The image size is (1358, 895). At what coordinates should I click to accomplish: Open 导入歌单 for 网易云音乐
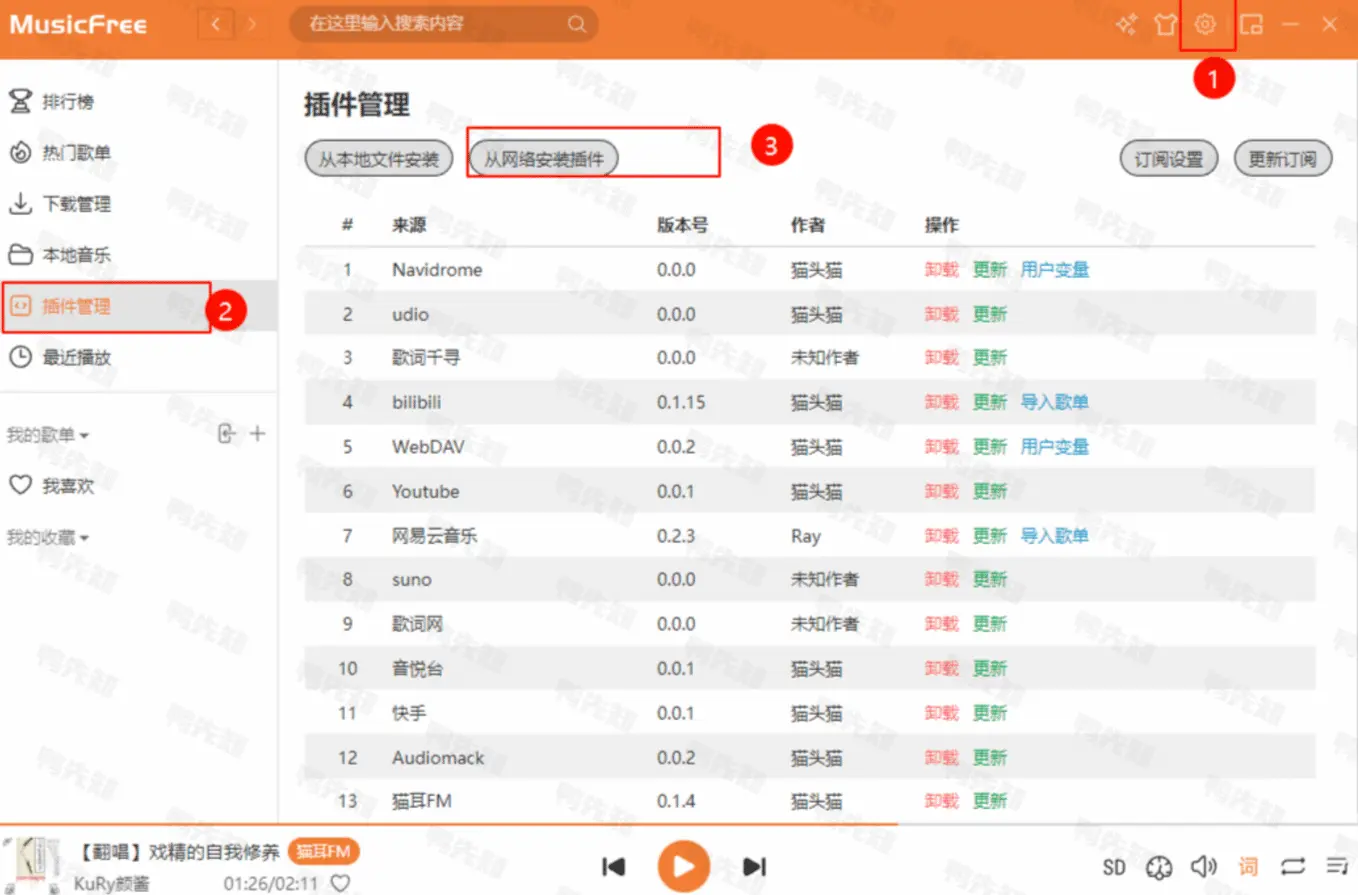[x=1055, y=536]
